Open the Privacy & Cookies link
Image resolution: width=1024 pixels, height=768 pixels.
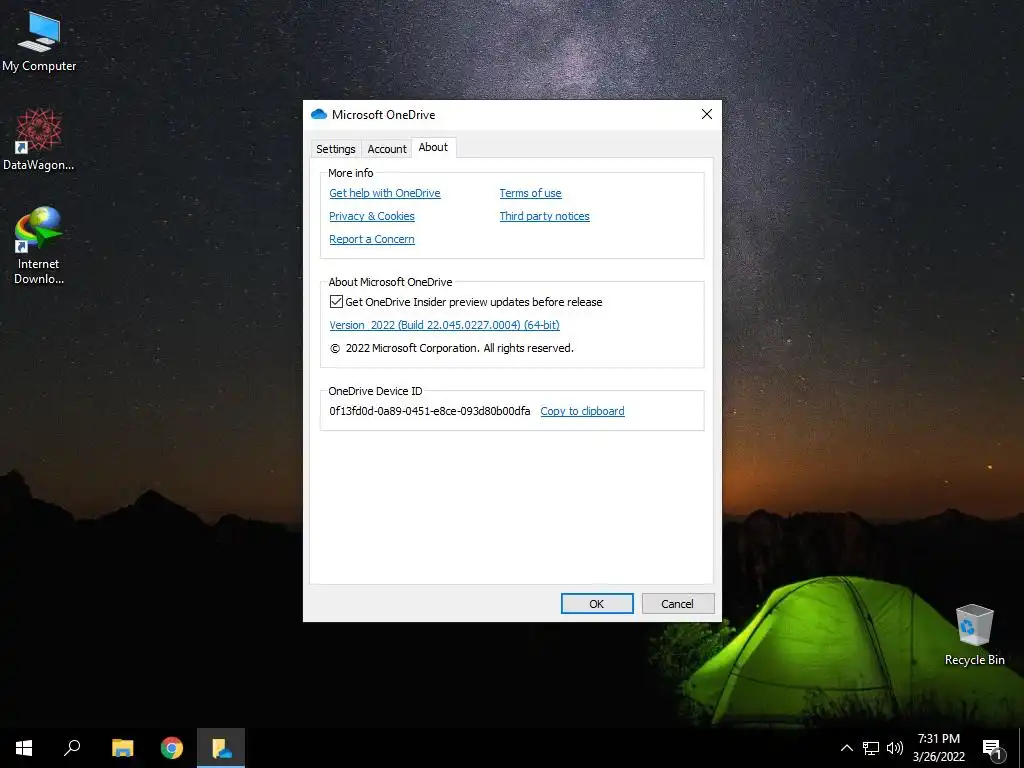(372, 216)
